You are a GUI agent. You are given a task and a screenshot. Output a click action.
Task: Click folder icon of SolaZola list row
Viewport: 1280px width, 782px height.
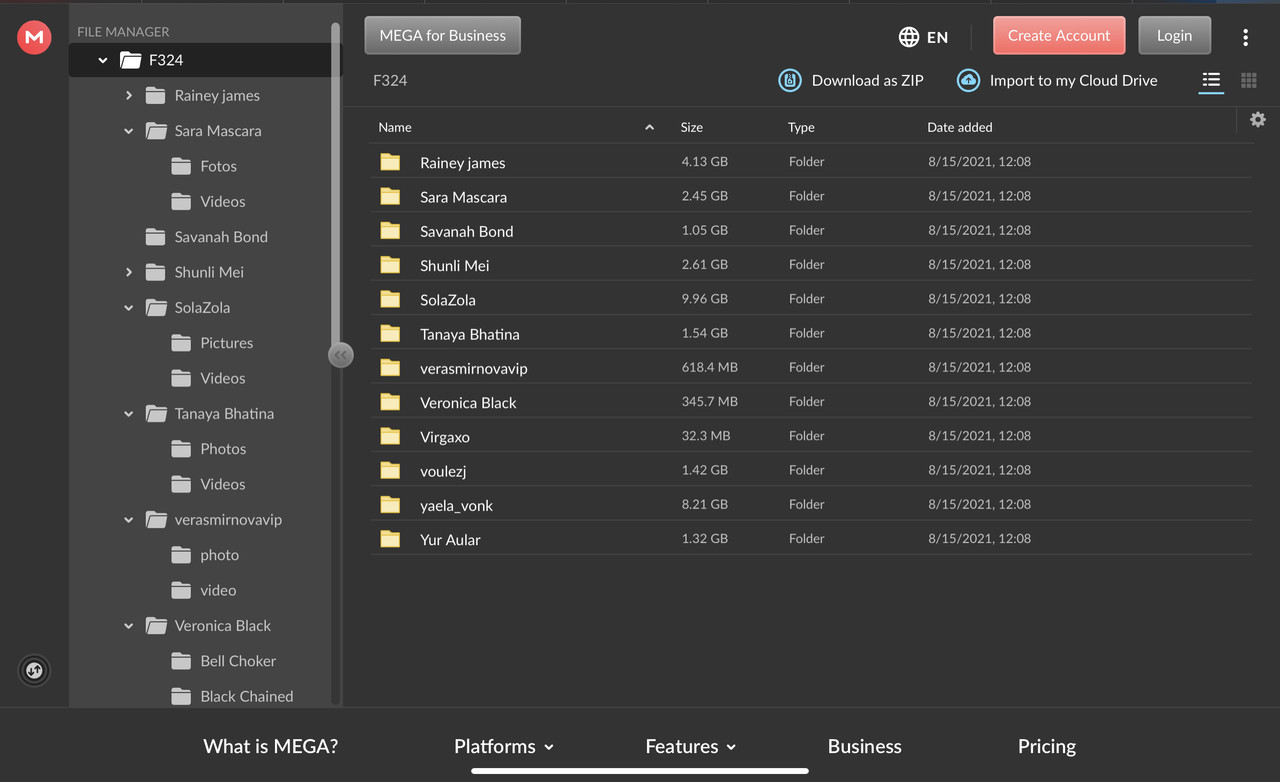[x=390, y=299]
